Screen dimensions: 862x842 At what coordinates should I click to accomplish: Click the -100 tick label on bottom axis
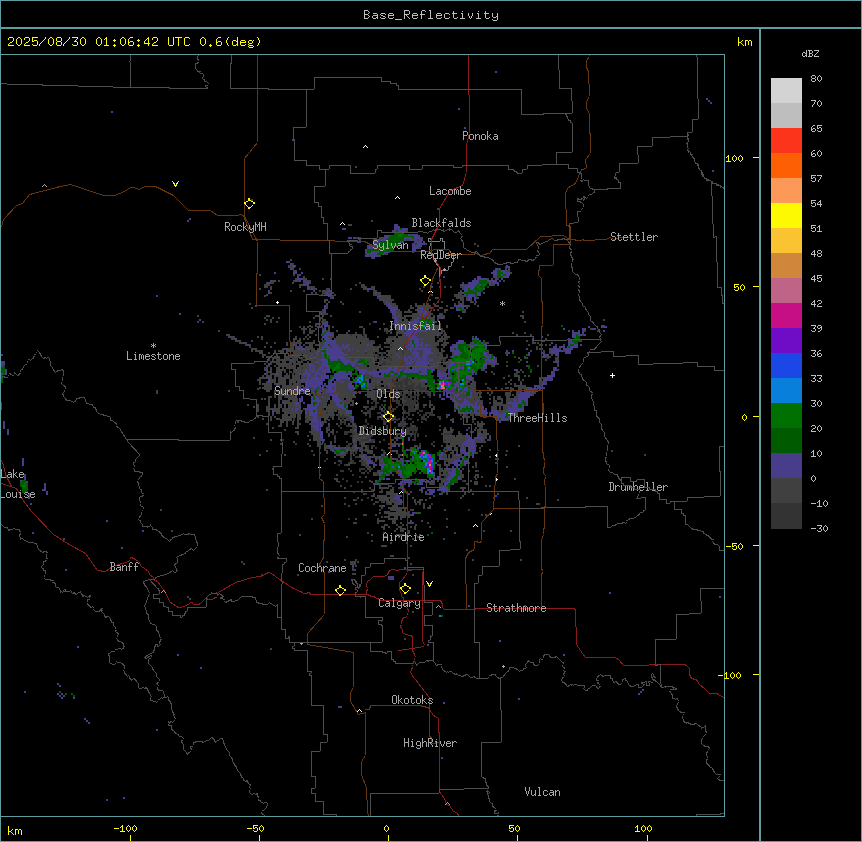tap(126, 828)
